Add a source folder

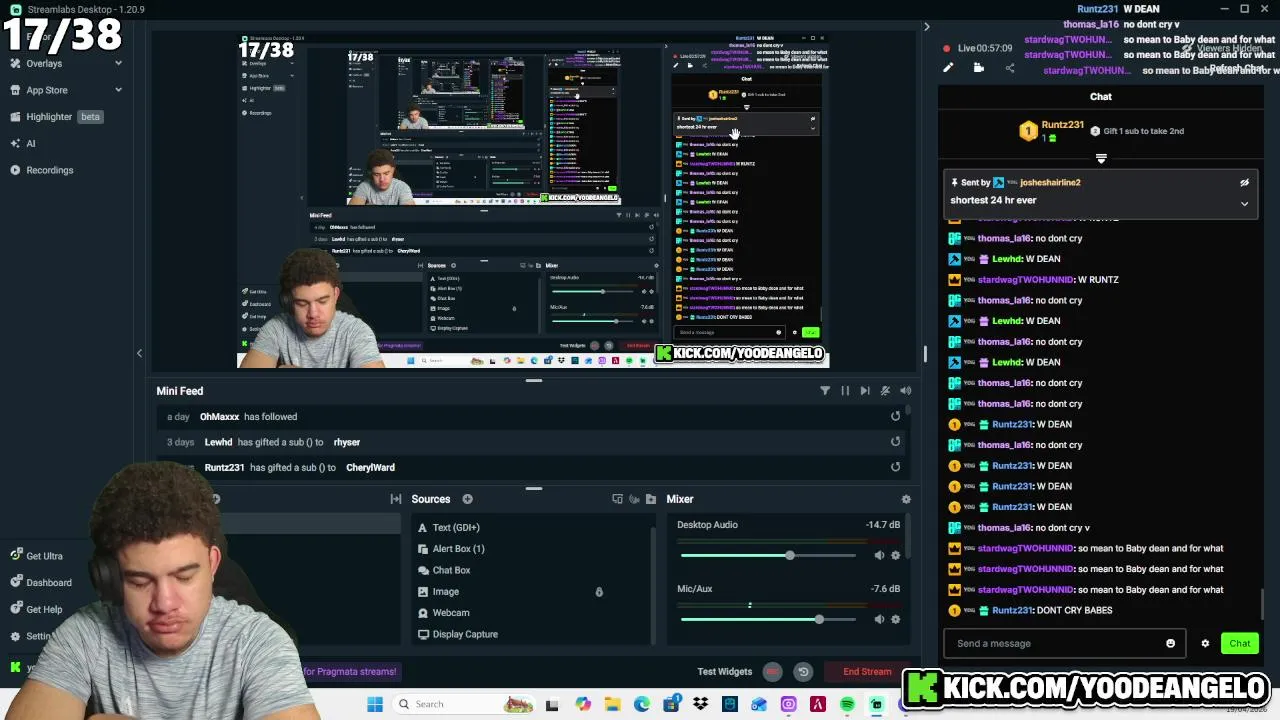[x=651, y=499]
